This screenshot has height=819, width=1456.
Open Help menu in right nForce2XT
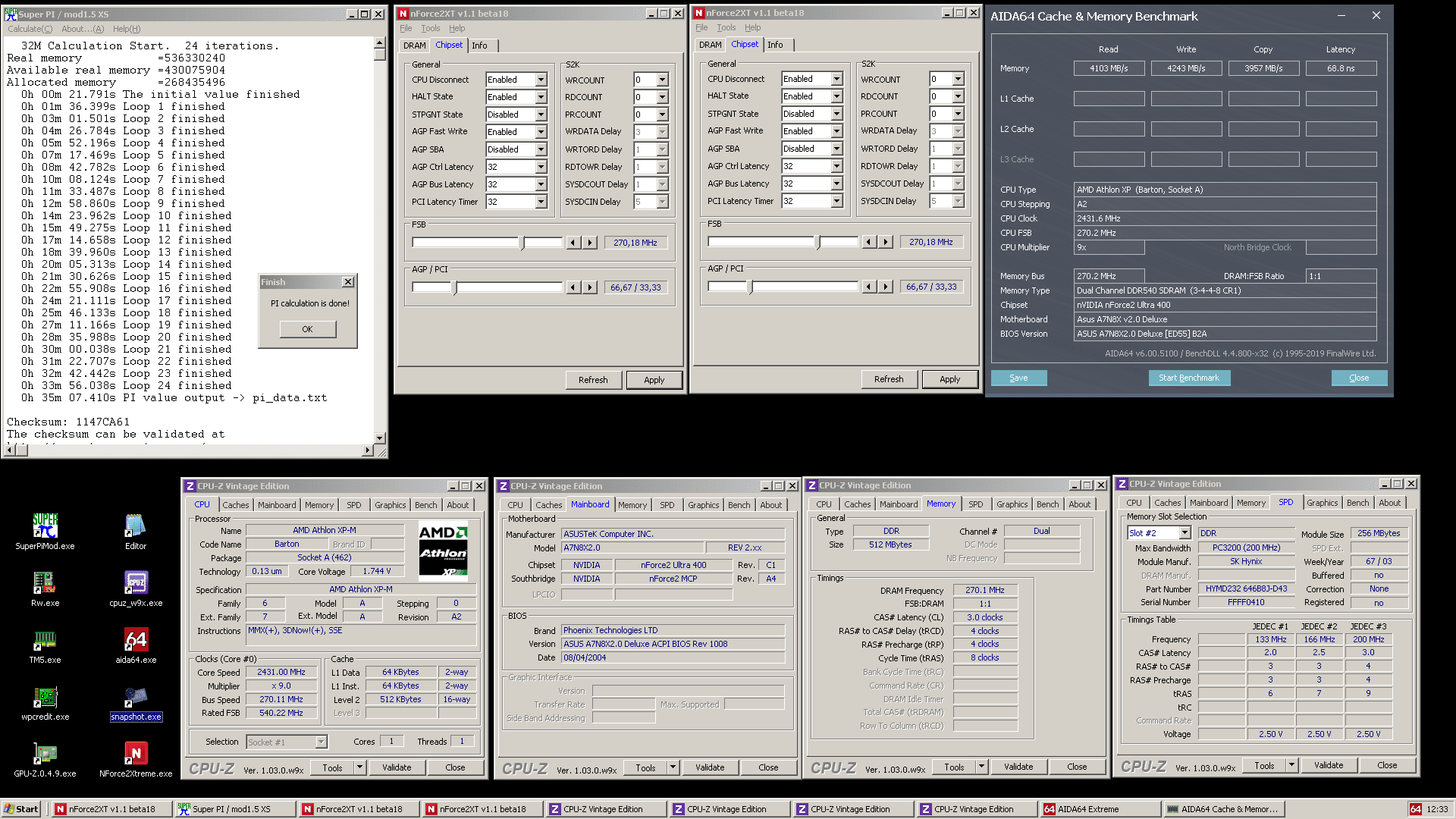point(752,27)
